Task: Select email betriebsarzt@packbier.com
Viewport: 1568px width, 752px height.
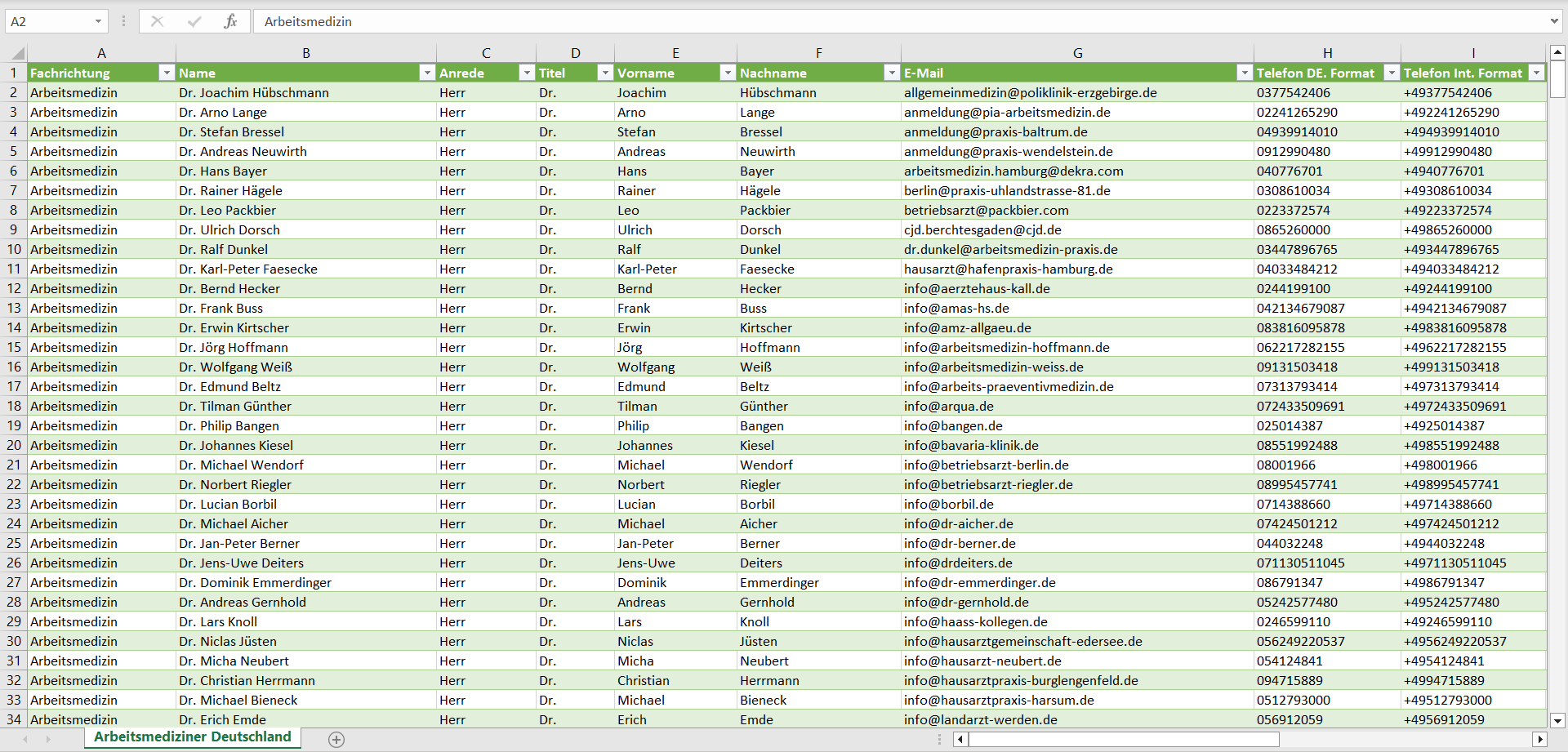Action: [1077, 210]
